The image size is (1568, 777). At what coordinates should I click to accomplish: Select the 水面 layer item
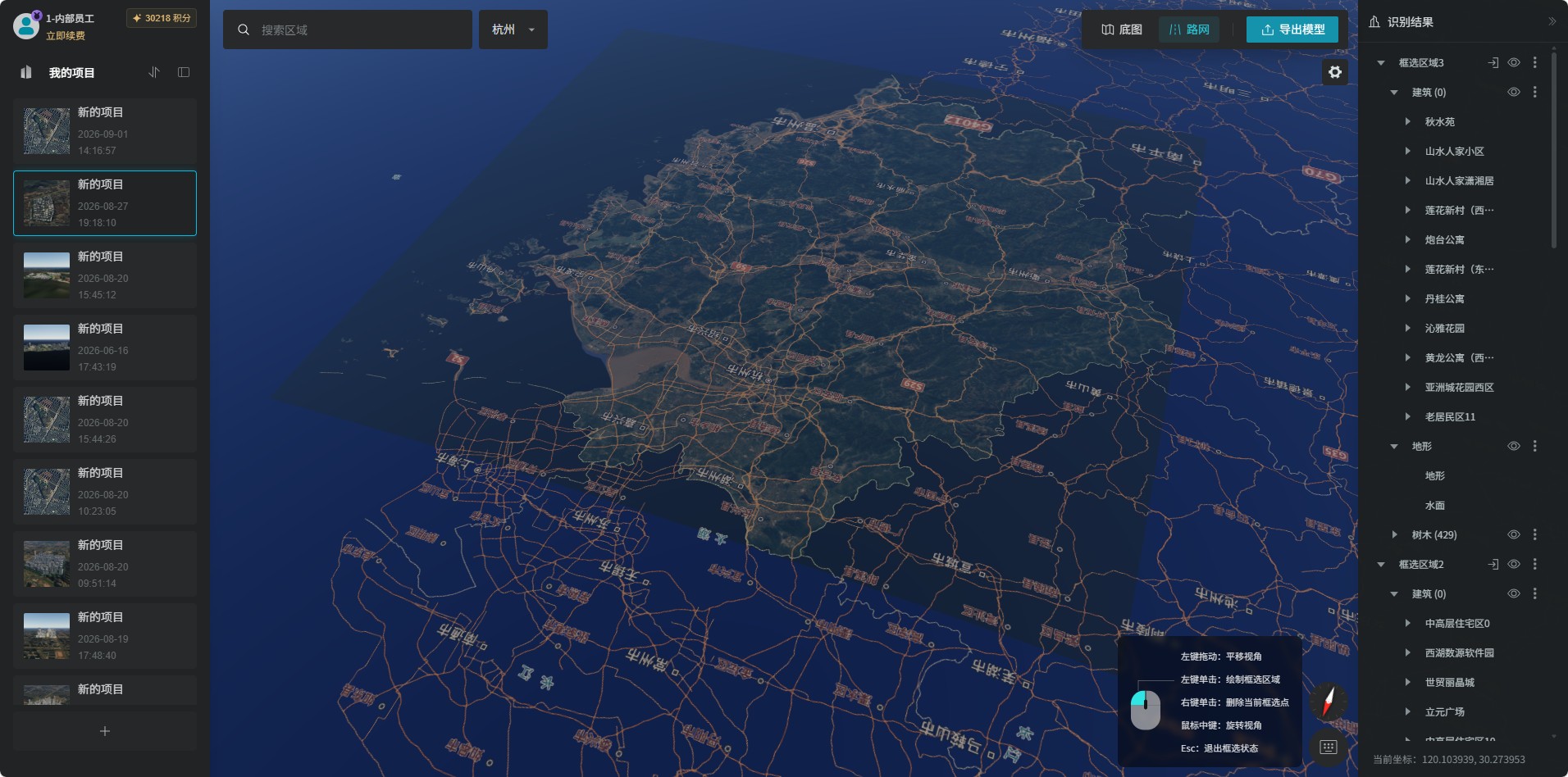[1434, 505]
